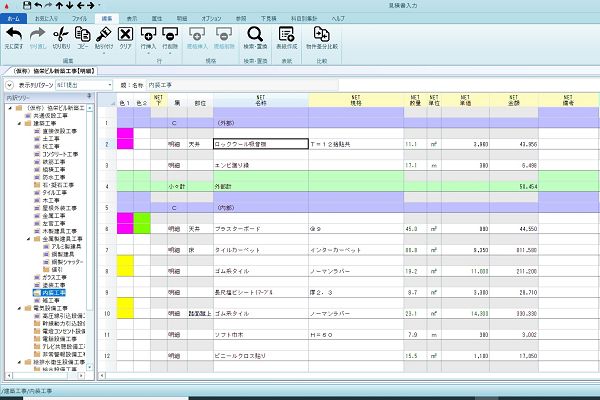
Task: Click the 貼り付け paste brush icon
Action: point(103,34)
